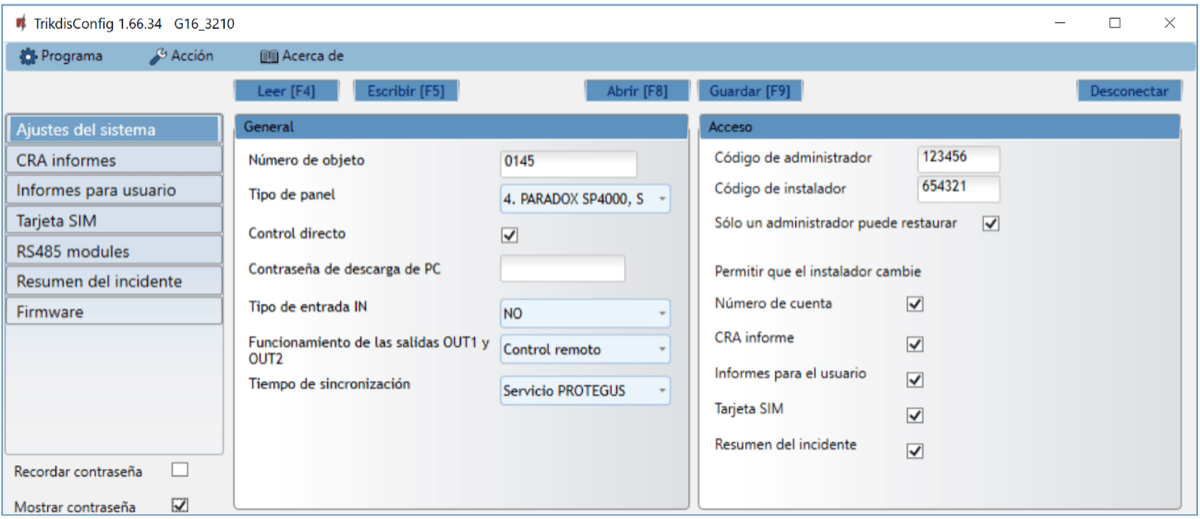Viewport: 1200px width, 519px height.
Task: Open the Tipo de panel dropdown
Action: click(585, 199)
